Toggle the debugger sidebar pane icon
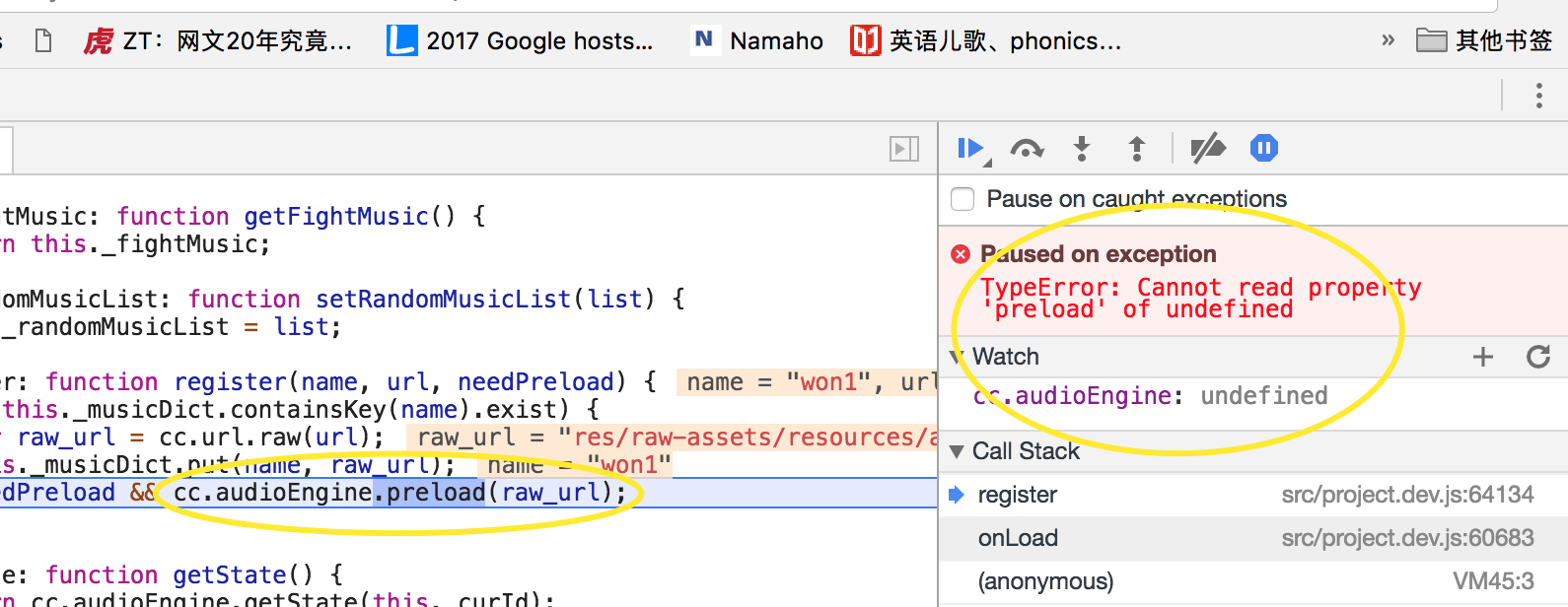This screenshot has height=607, width=1568. tap(903, 149)
